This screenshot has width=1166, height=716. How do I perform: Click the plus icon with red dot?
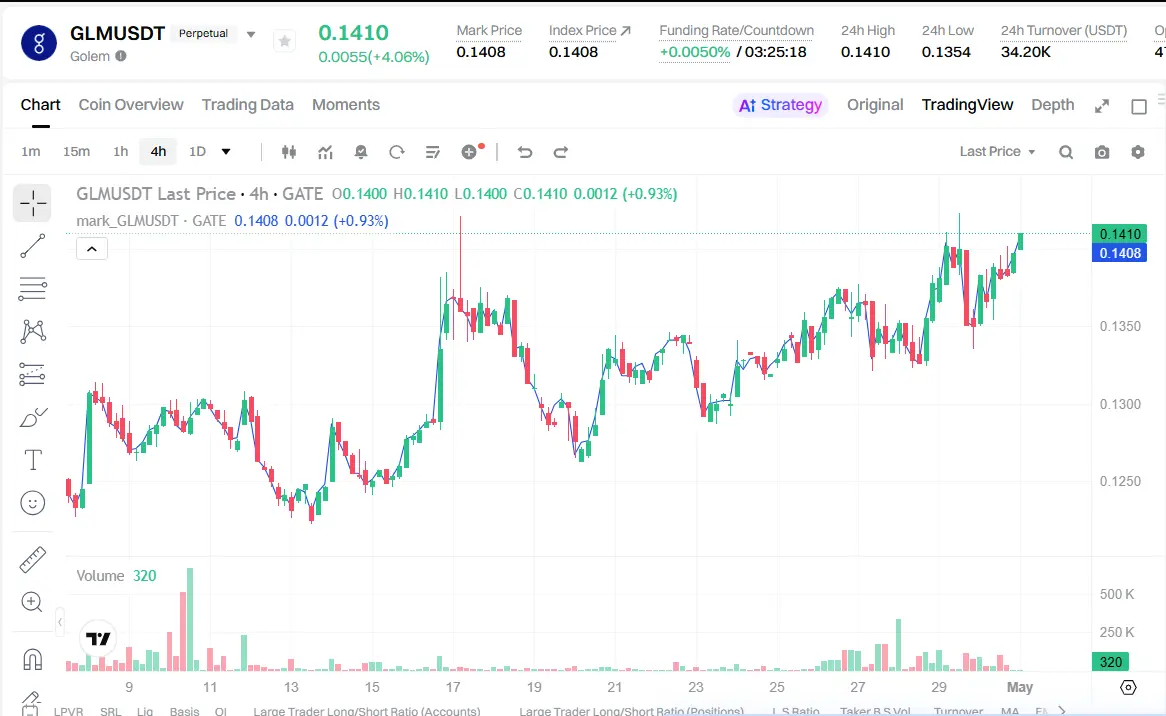coord(471,152)
